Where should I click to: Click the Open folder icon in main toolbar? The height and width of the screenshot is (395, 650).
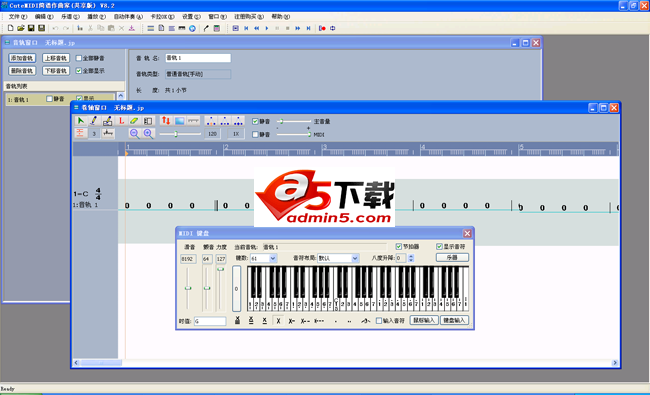21,28
